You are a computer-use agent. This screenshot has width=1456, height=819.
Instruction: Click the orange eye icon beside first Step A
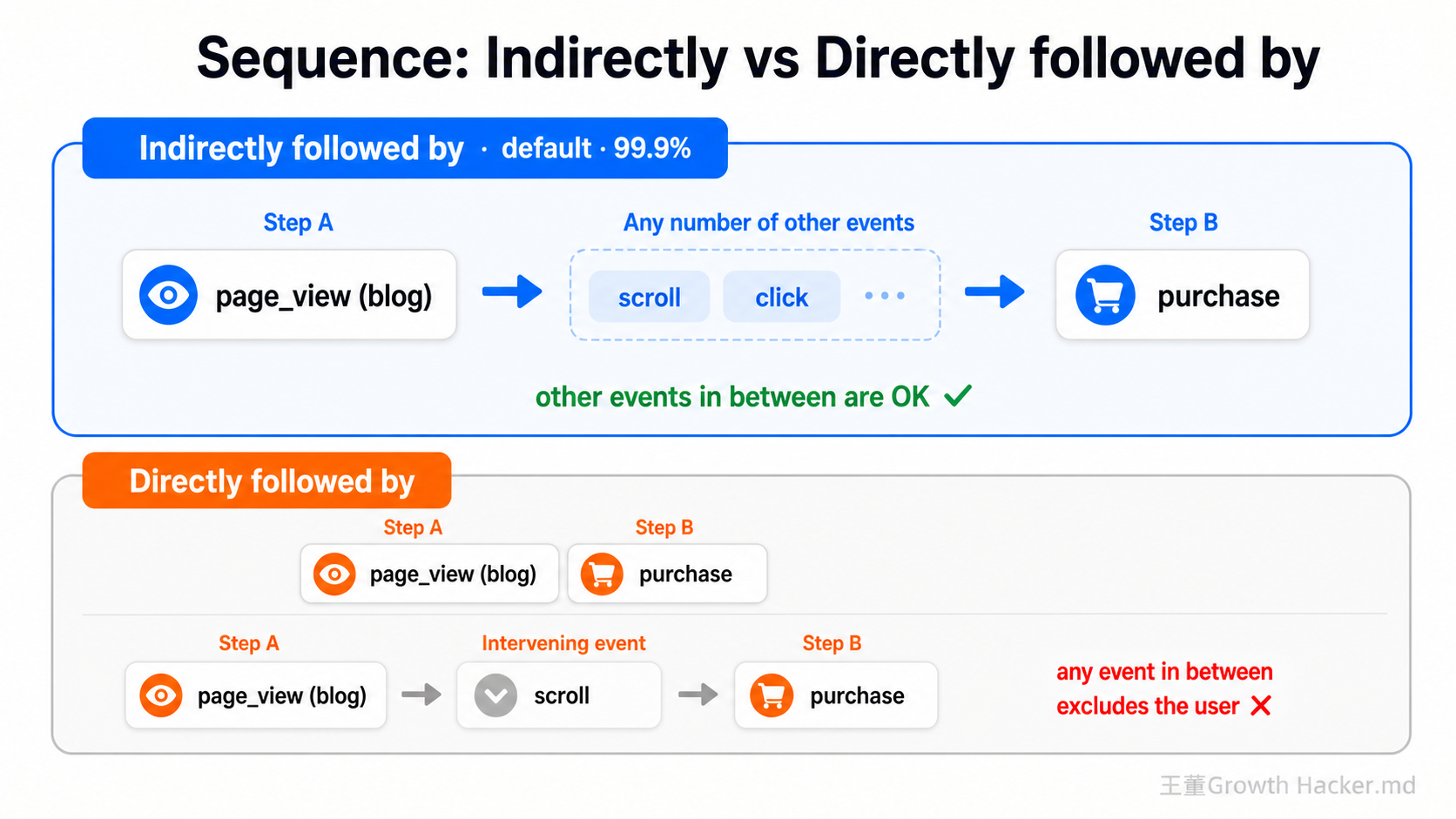[x=334, y=574]
